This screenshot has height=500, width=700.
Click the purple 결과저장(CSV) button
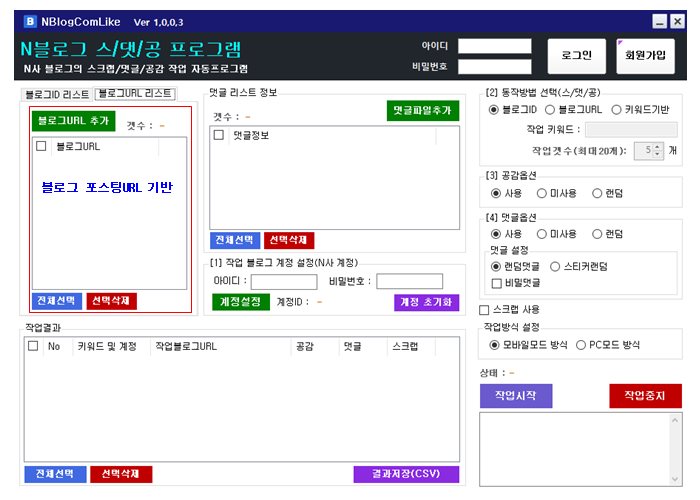coord(406,474)
